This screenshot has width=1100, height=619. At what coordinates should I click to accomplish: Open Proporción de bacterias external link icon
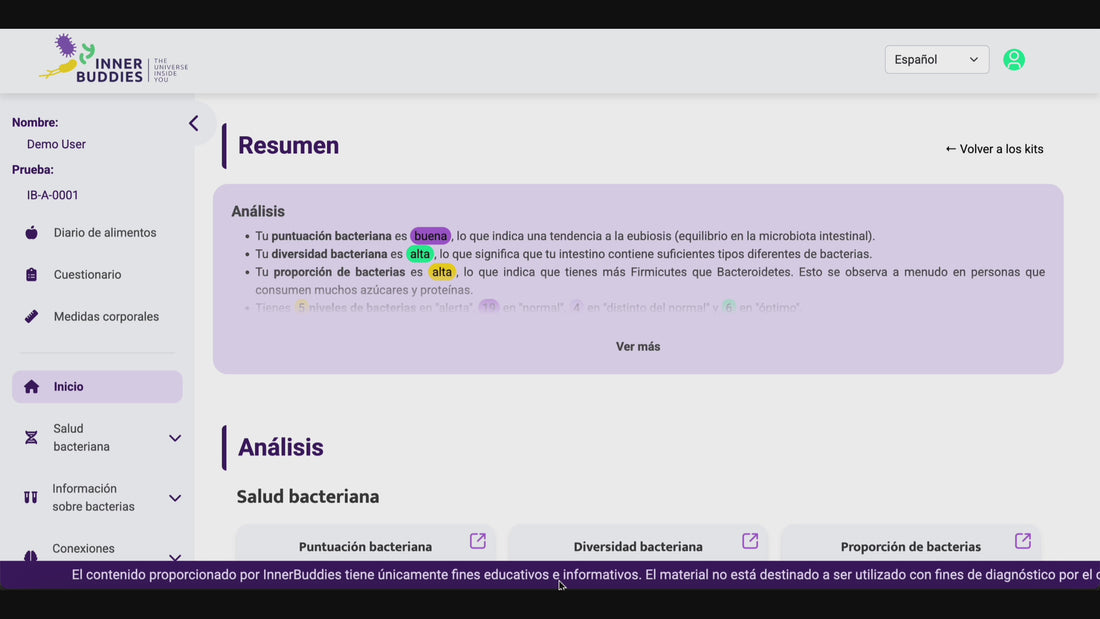point(1023,541)
